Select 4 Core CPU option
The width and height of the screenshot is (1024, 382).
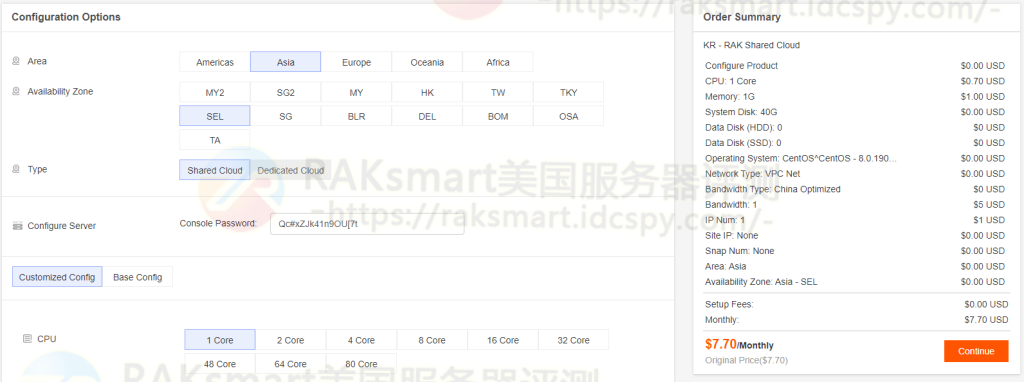(361, 340)
